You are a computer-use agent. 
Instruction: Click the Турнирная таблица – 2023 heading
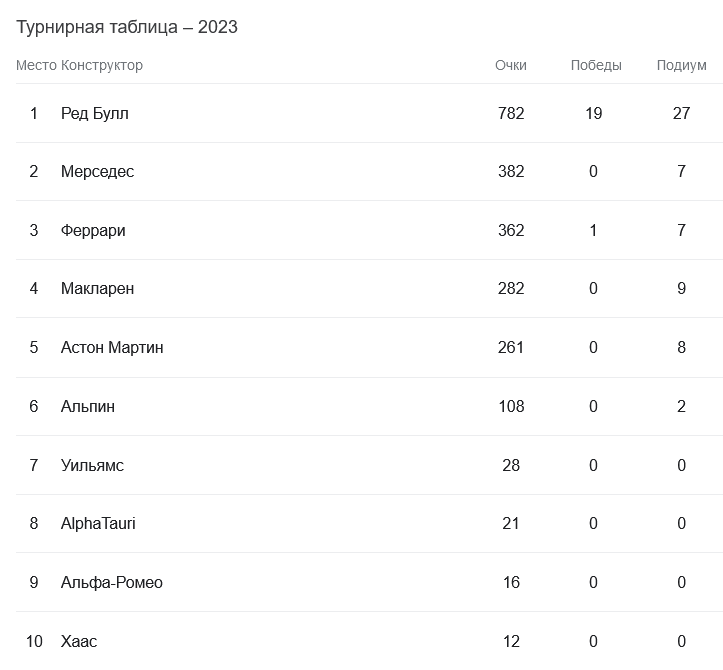pyautogui.click(x=127, y=27)
